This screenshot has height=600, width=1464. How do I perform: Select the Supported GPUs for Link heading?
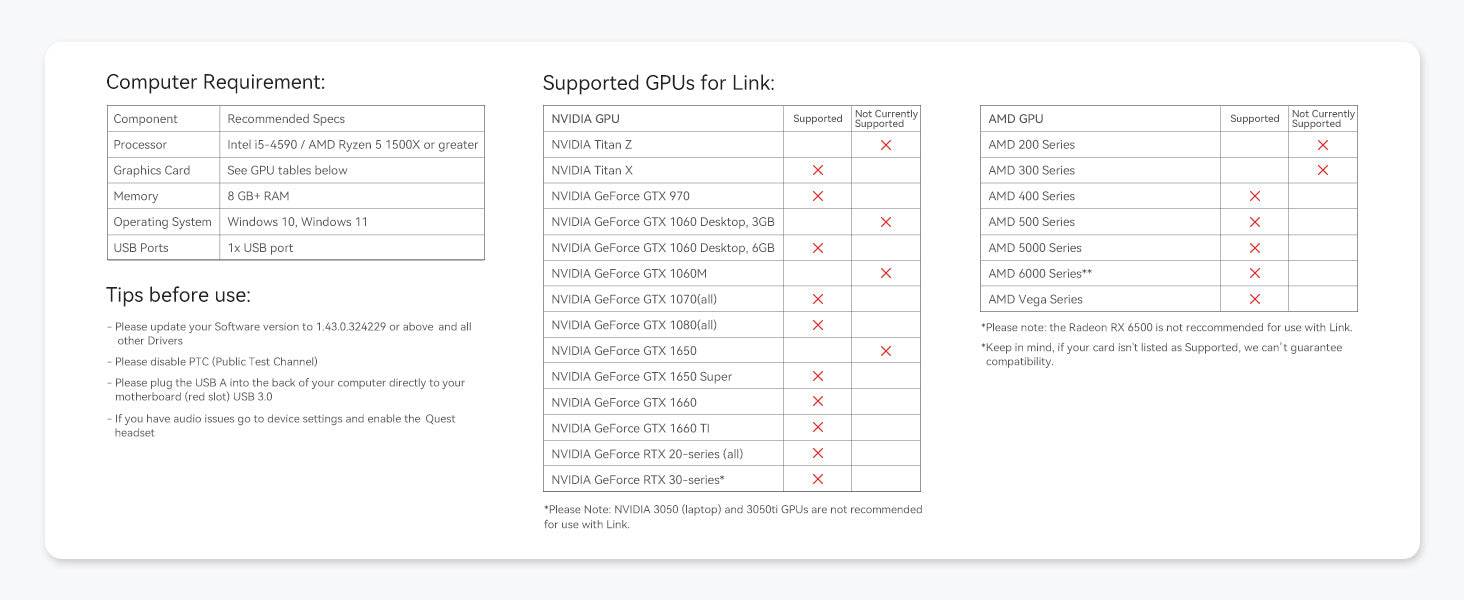point(658,83)
